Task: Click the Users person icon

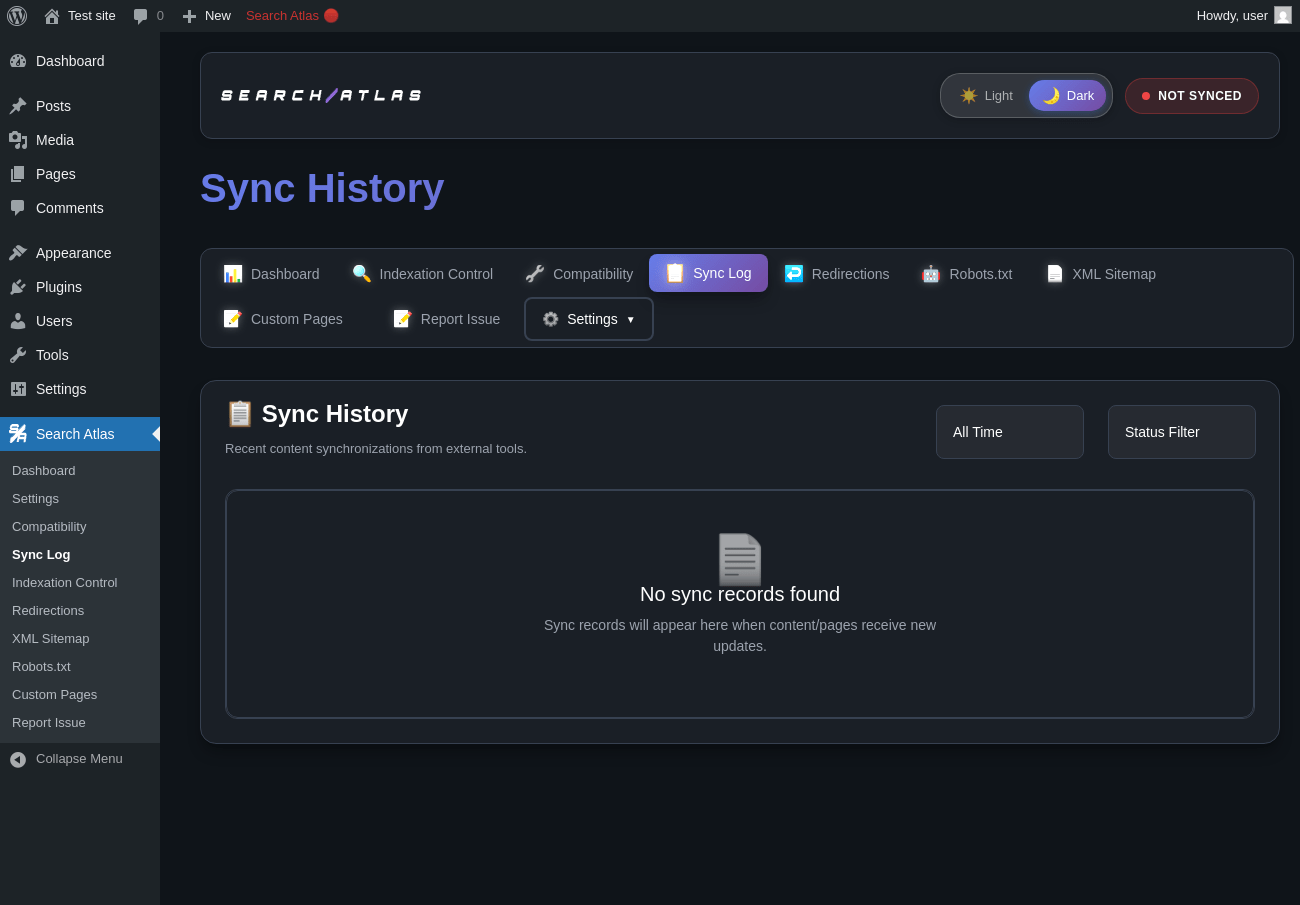Action: [x=18, y=321]
